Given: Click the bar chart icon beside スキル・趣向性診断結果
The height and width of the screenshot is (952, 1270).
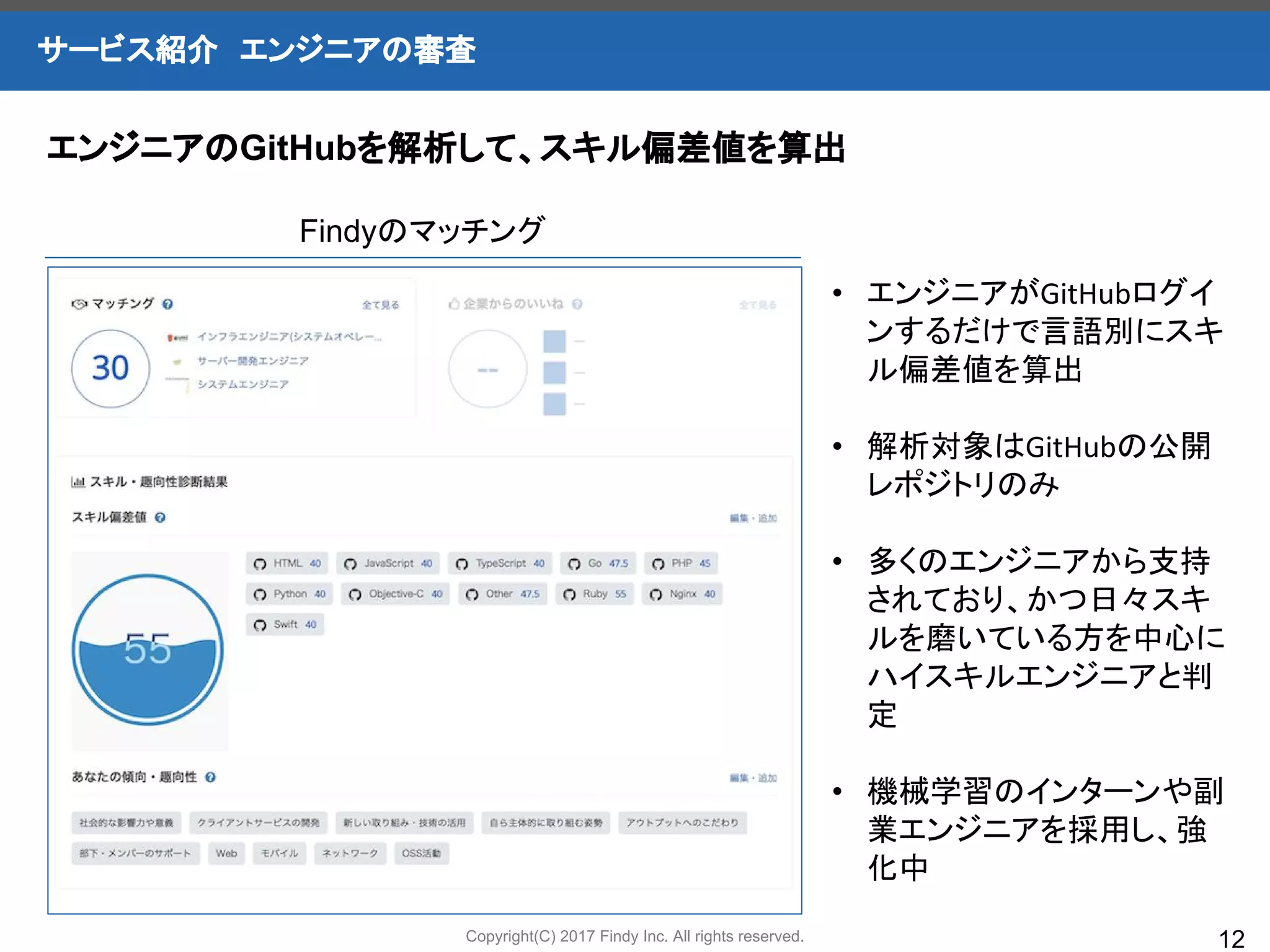Looking at the screenshot, I should click(x=78, y=482).
